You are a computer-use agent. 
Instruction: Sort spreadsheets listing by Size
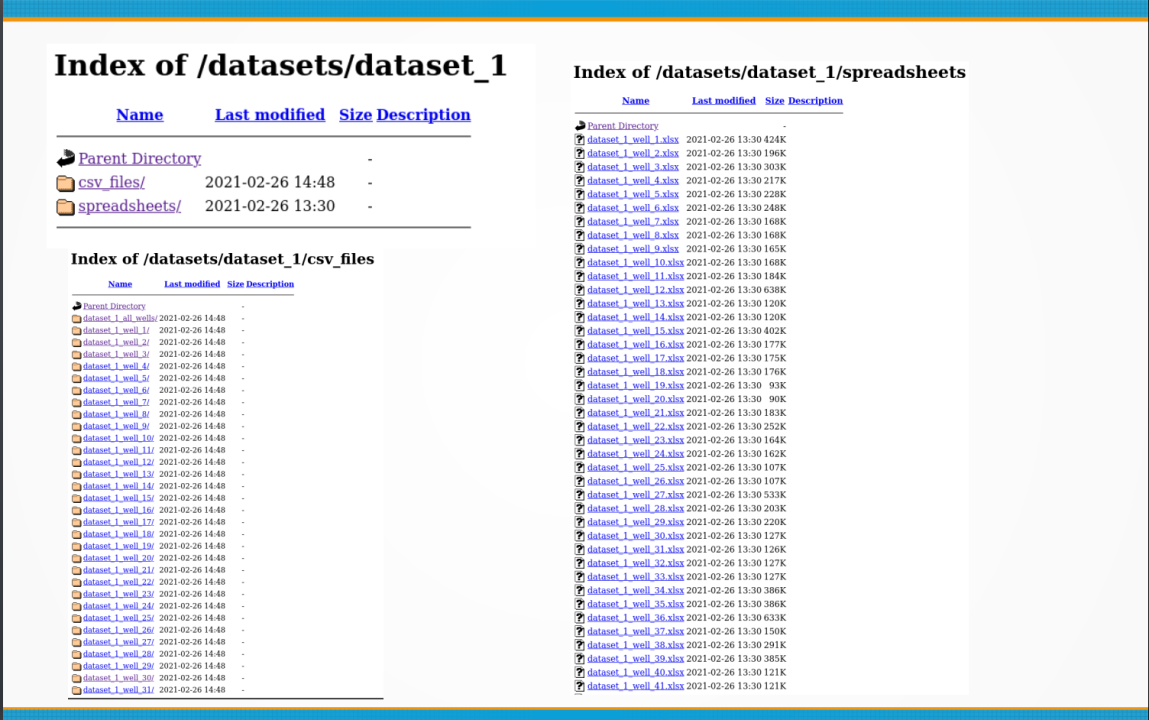coord(774,101)
